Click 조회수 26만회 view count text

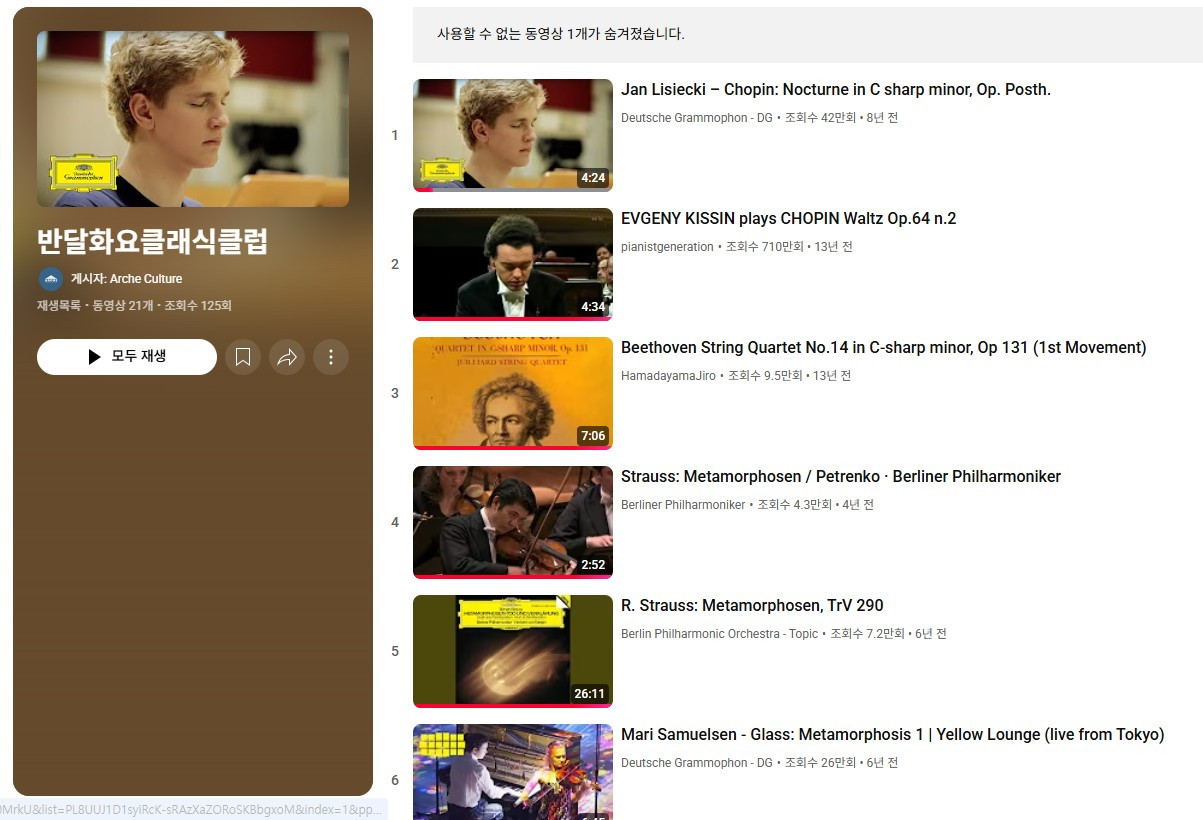821,763
